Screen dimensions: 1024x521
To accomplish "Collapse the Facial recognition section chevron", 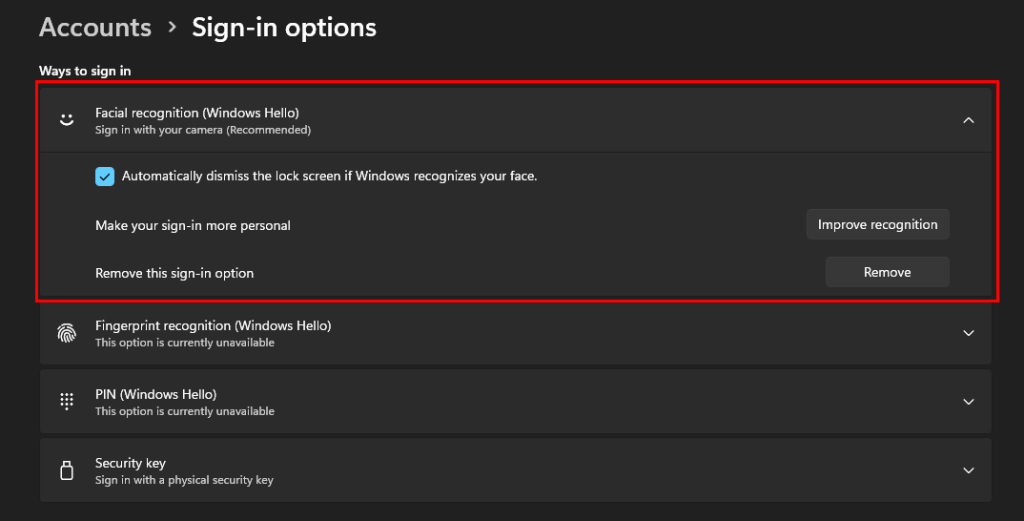I will (x=967, y=120).
